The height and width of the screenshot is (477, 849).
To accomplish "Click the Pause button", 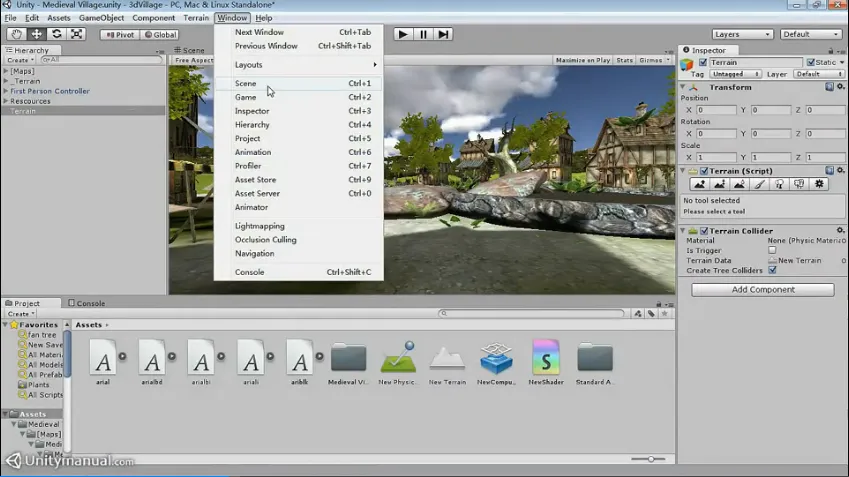I will pos(423,34).
